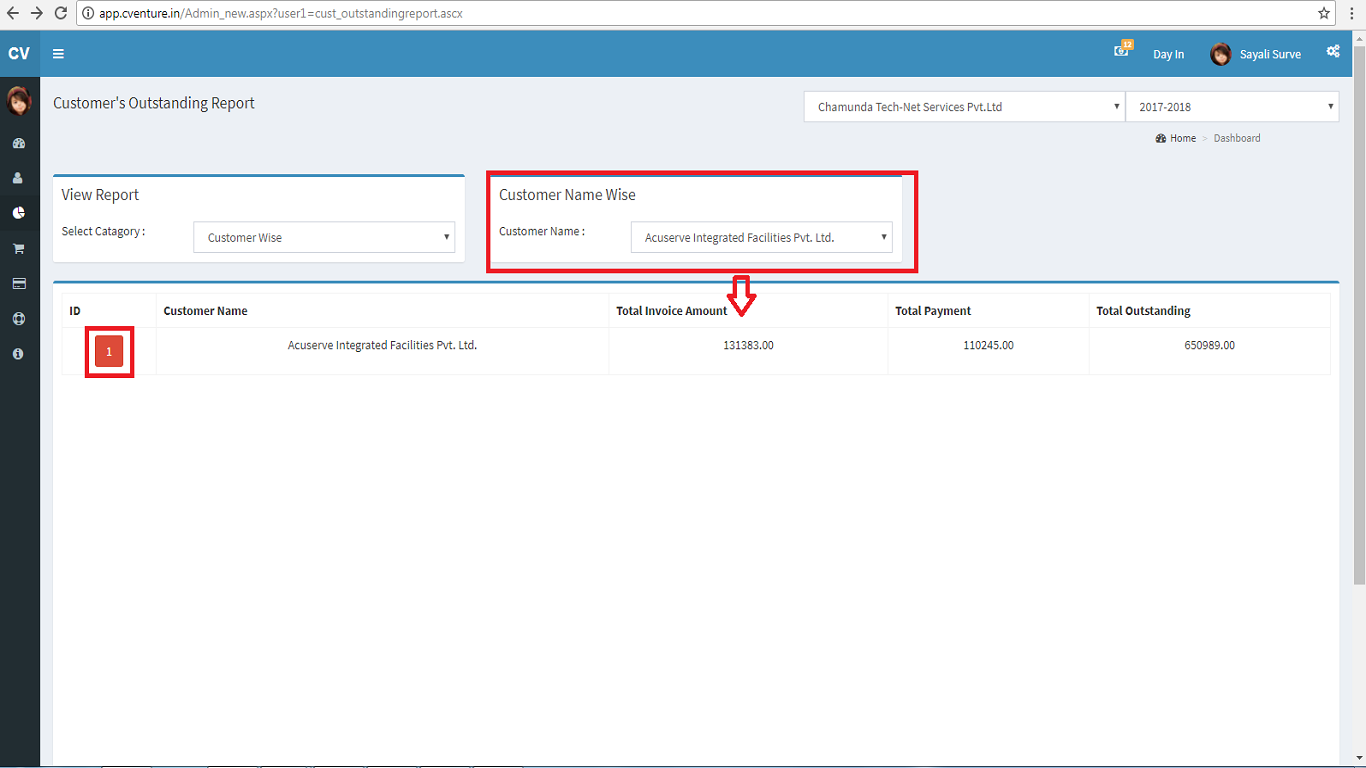Open the dashboard gauge sidebar icon

click(x=18, y=144)
